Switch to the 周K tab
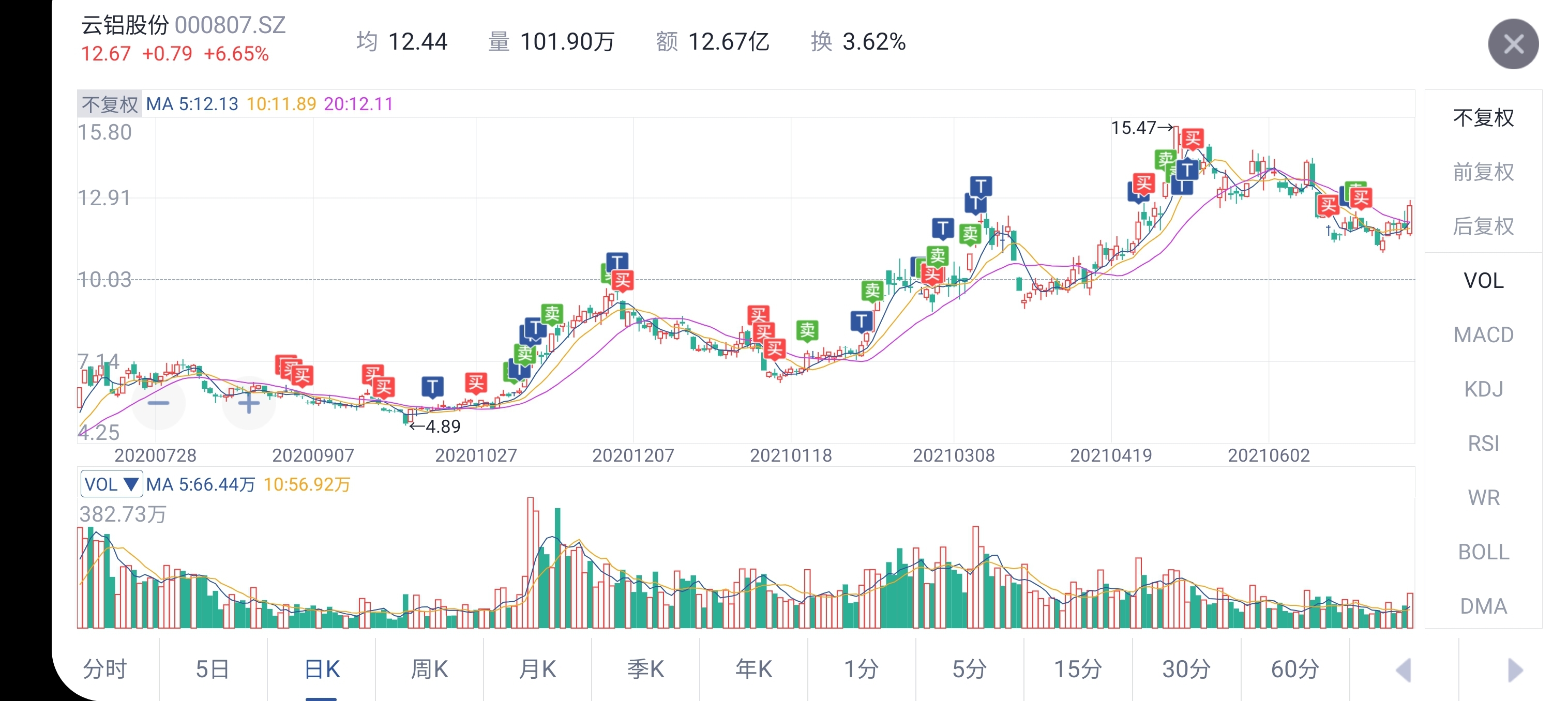 (429, 669)
